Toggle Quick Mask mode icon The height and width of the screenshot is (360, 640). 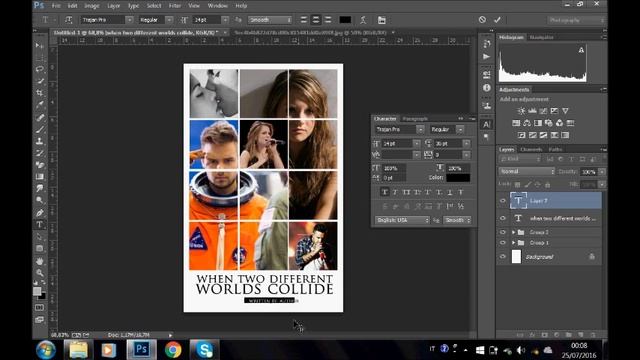[39, 307]
